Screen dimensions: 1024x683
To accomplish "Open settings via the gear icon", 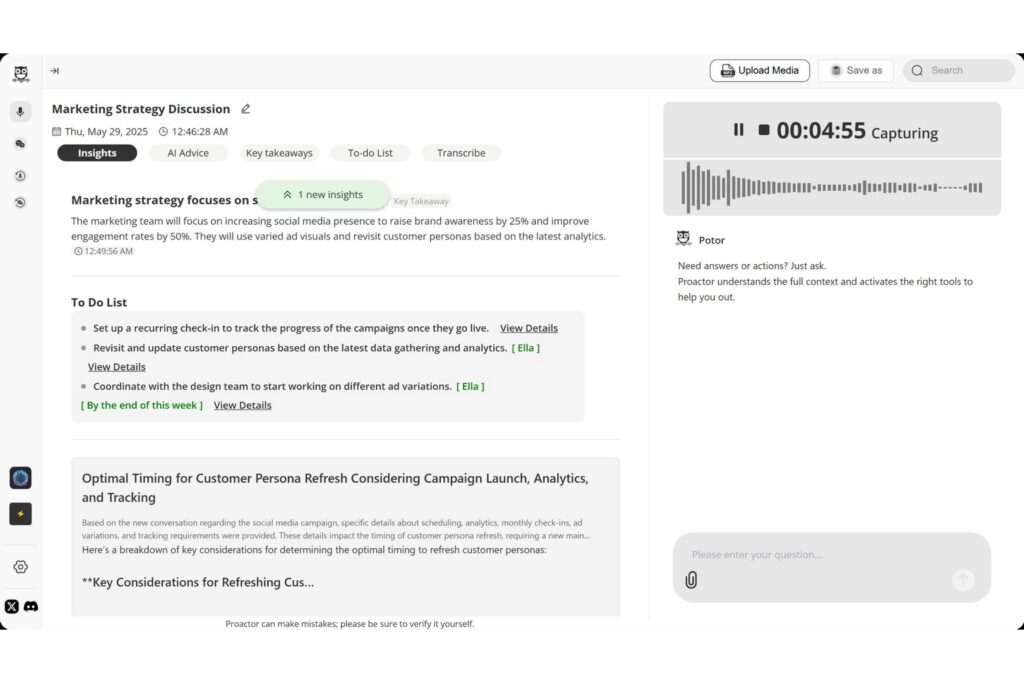I will pyautogui.click(x=20, y=567).
